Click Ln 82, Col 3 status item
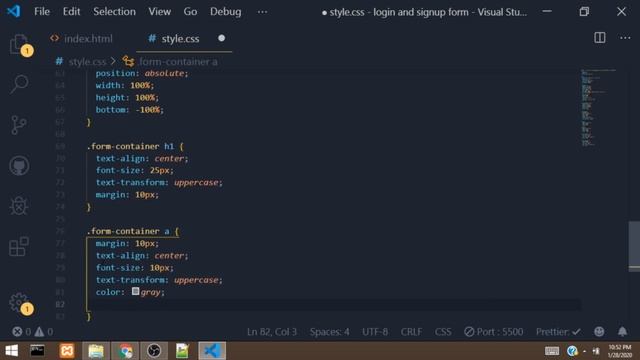 click(272, 332)
